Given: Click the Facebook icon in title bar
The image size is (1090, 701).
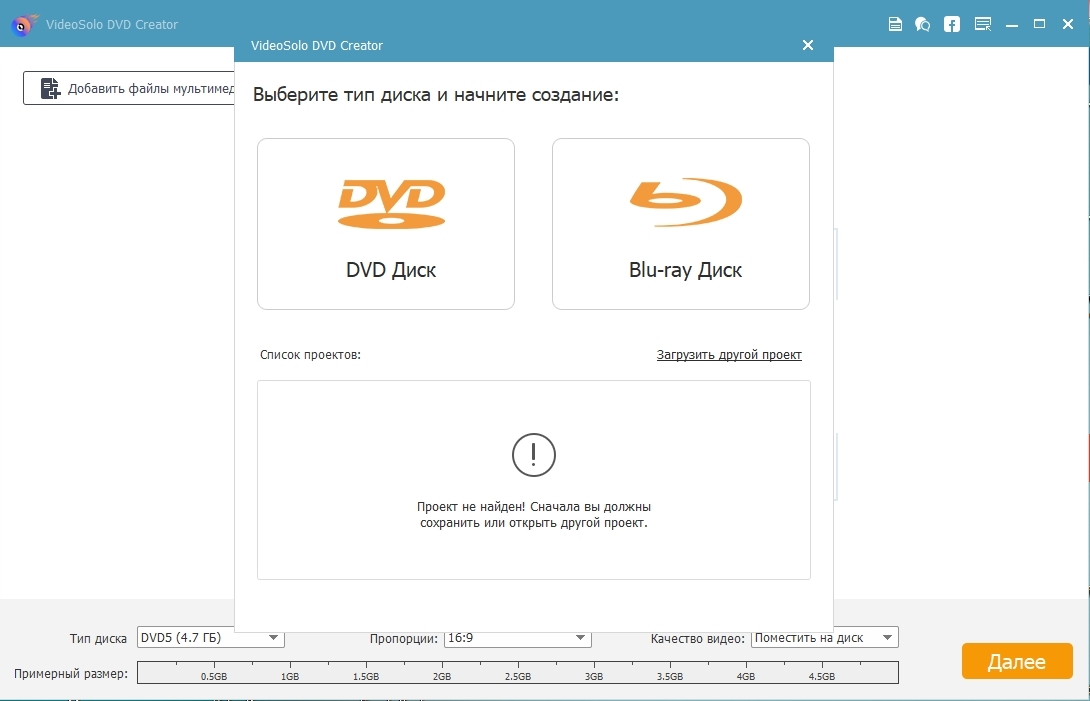Looking at the screenshot, I should (x=952, y=24).
